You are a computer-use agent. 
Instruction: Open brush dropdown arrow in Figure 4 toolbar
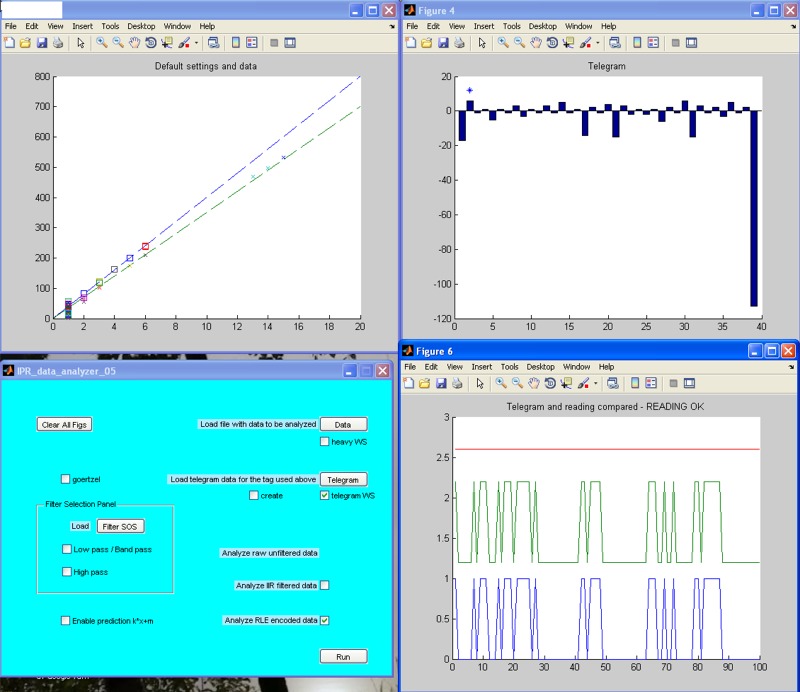[597, 43]
